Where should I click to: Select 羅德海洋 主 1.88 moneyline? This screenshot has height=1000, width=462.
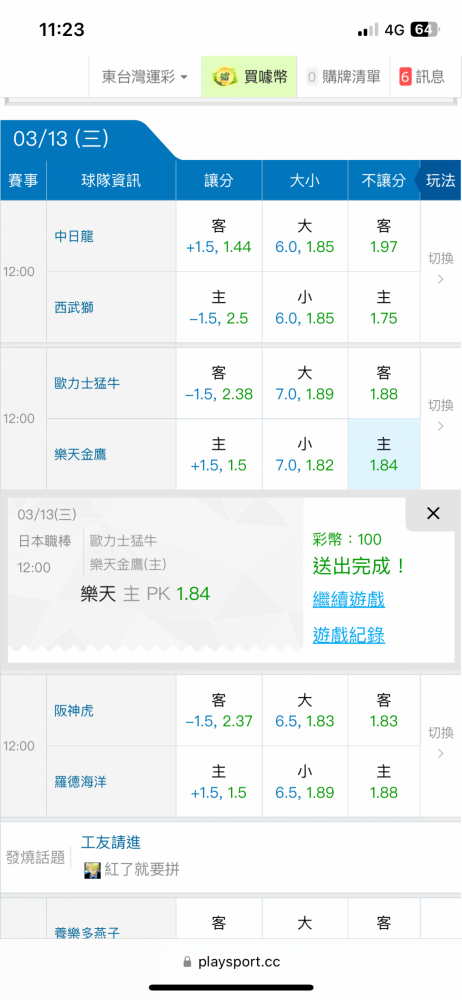pyautogui.click(x=384, y=782)
